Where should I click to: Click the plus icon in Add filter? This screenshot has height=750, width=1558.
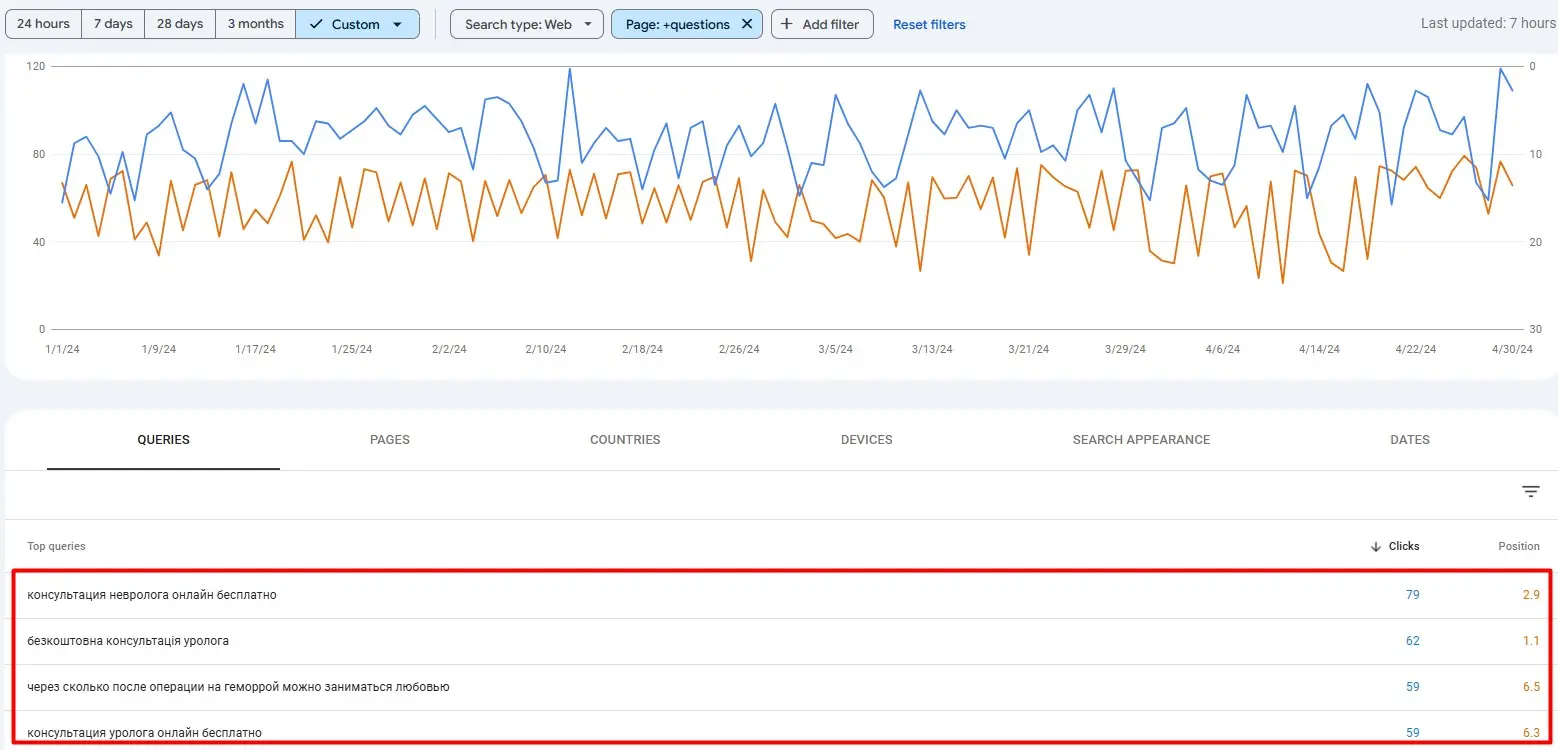[x=788, y=24]
